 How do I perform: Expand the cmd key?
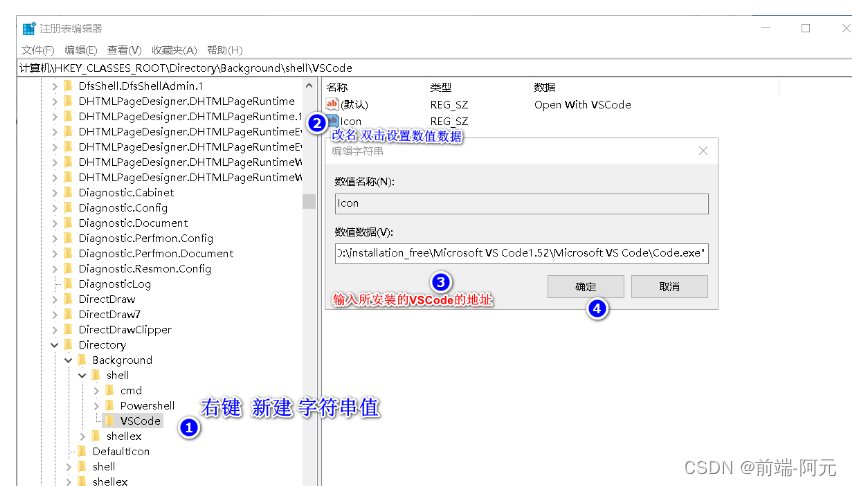click(x=96, y=390)
